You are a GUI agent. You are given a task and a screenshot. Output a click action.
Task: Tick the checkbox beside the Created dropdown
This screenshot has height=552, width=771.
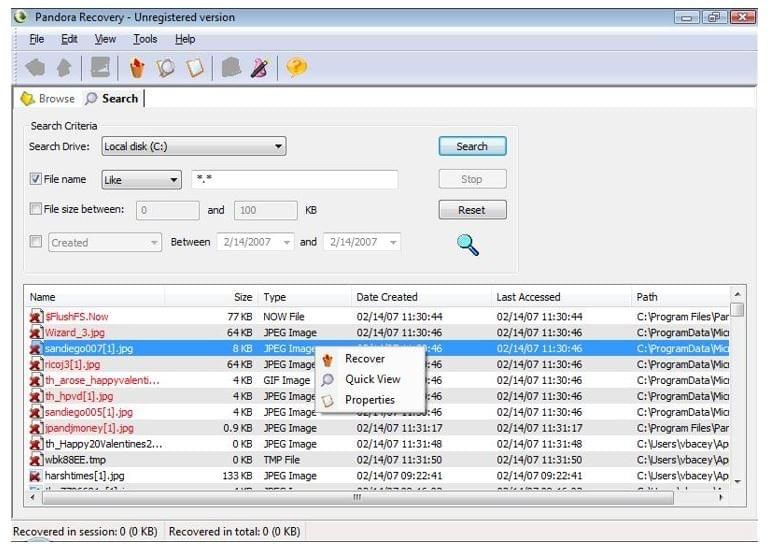[36, 242]
